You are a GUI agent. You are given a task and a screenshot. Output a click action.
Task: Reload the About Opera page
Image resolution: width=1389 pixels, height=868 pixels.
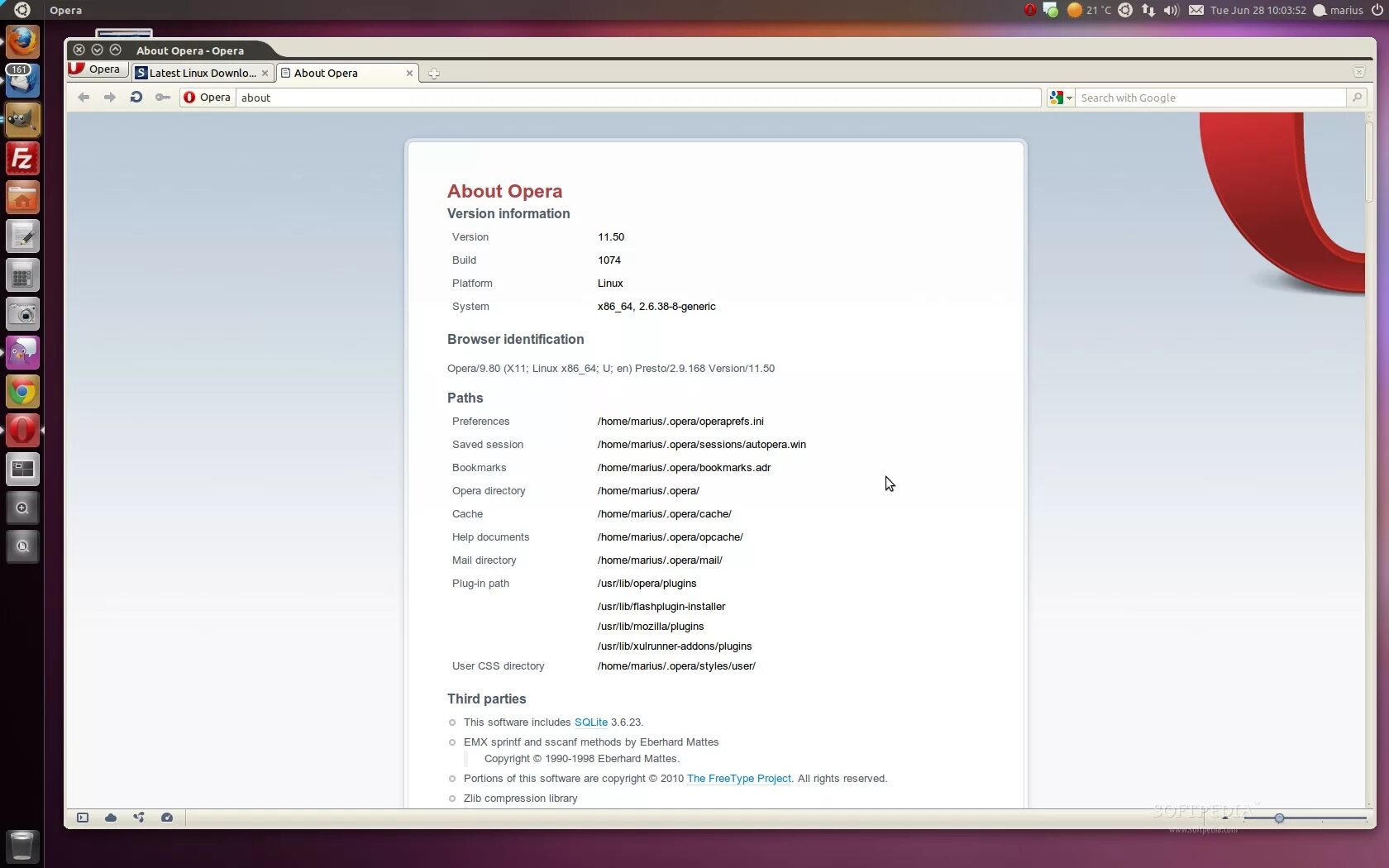[x=136, y=98]
